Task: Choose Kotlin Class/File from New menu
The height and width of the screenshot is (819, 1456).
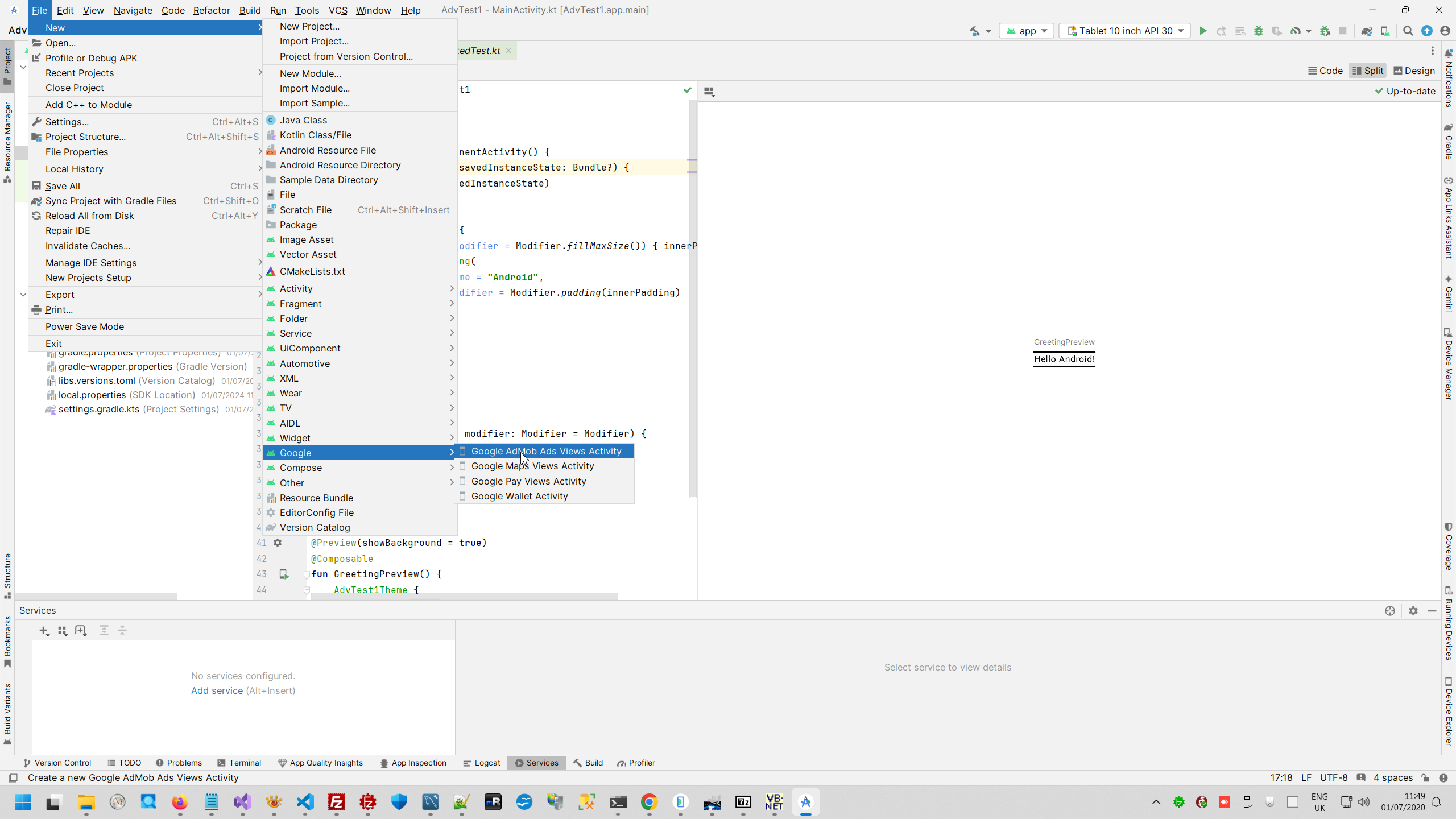Action: 316,135
